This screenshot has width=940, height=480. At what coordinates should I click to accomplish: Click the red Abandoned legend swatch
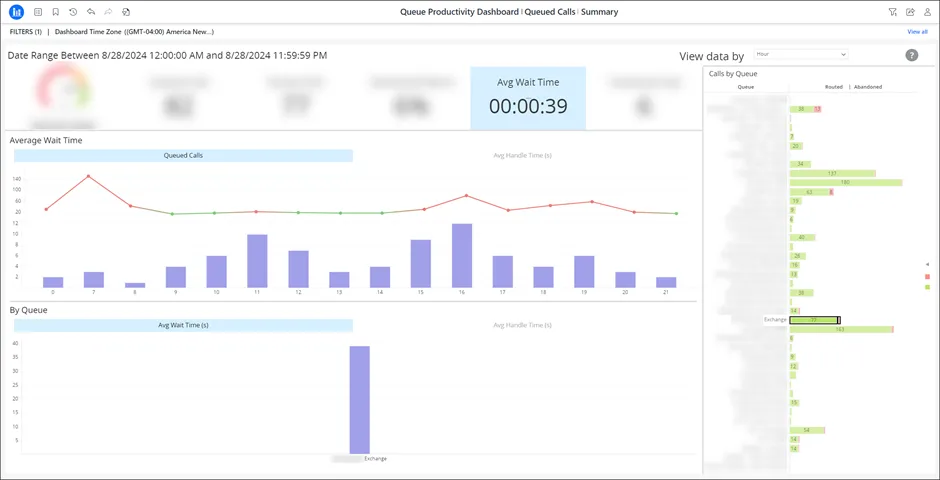click(927, 276)
